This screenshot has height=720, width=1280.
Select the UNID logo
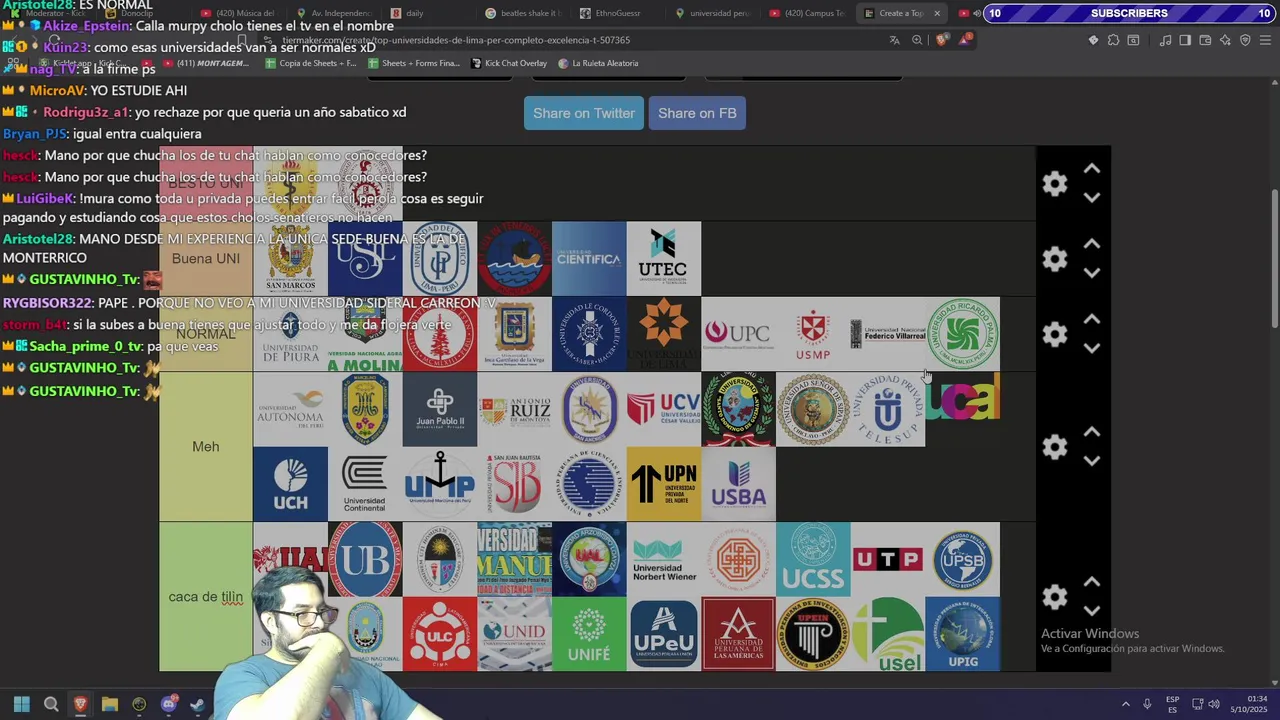[x=514, y=634]
